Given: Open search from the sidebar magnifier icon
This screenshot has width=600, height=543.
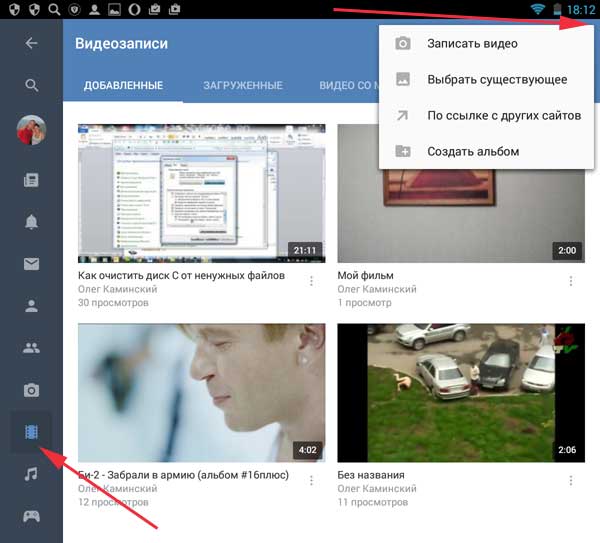Looking at the screenshot, I should pos(31,86).
